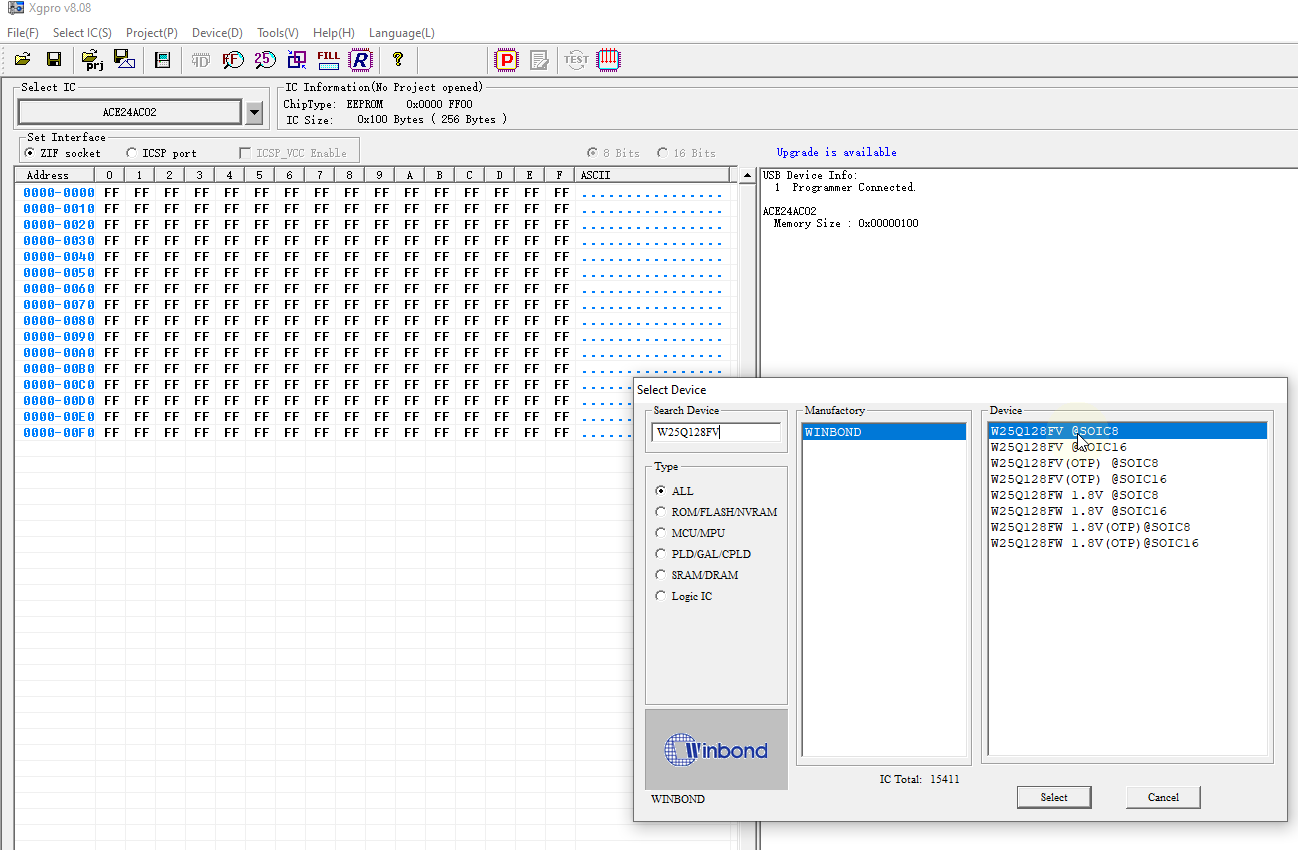Viewport: 1298px width, 850px height.
Task: Select the ALL type radio button
Action: tap(660, 491)
